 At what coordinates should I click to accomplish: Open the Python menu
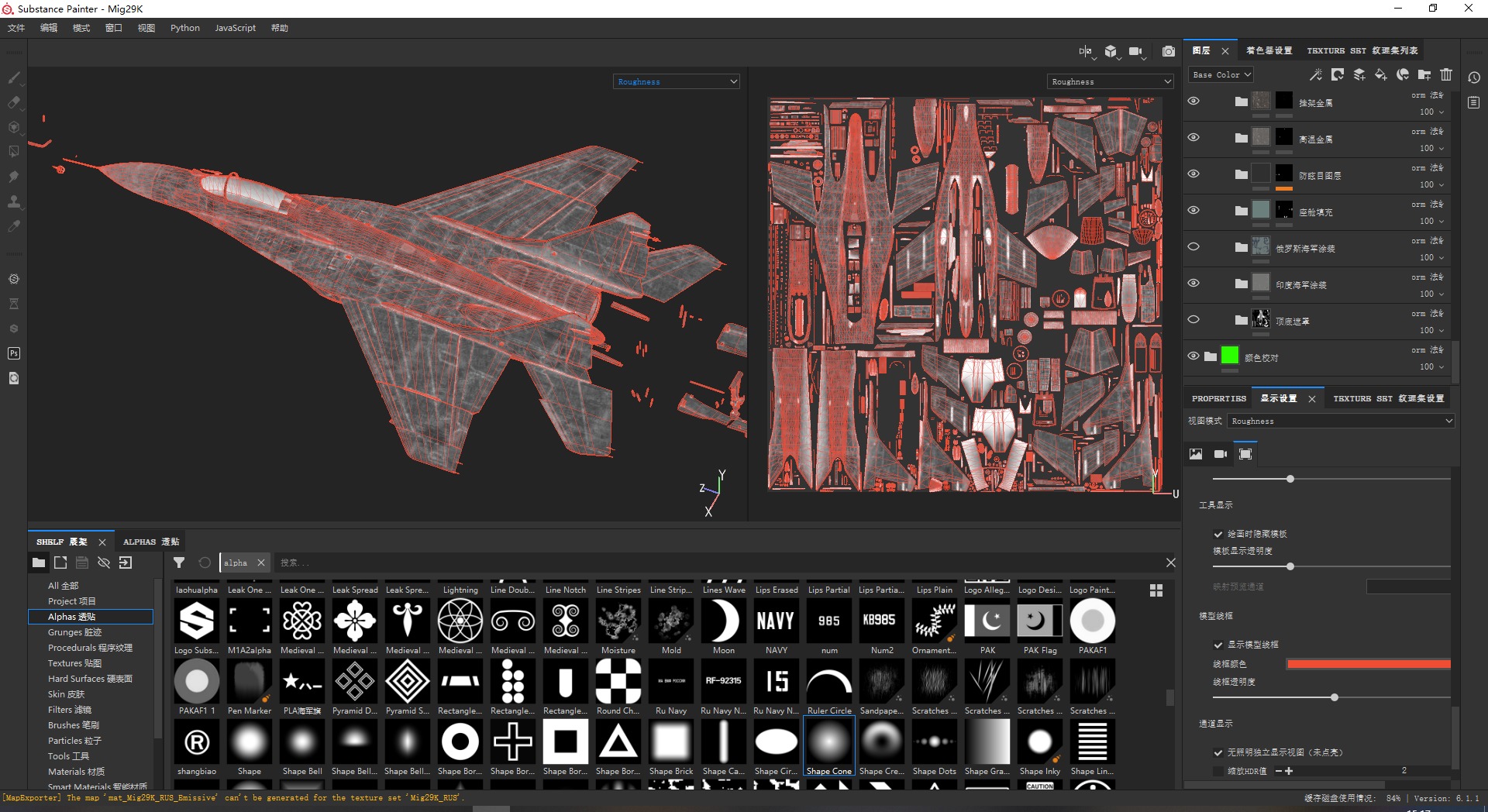pos(185,28)
